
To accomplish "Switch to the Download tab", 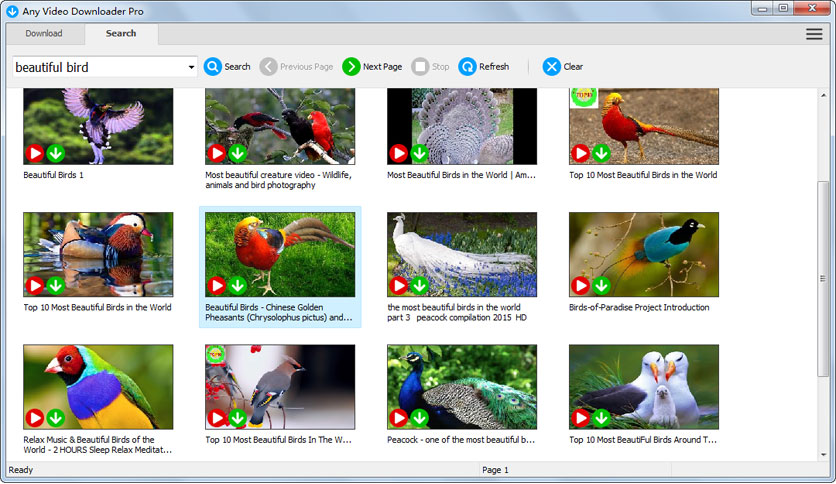I will coord(44,34).
